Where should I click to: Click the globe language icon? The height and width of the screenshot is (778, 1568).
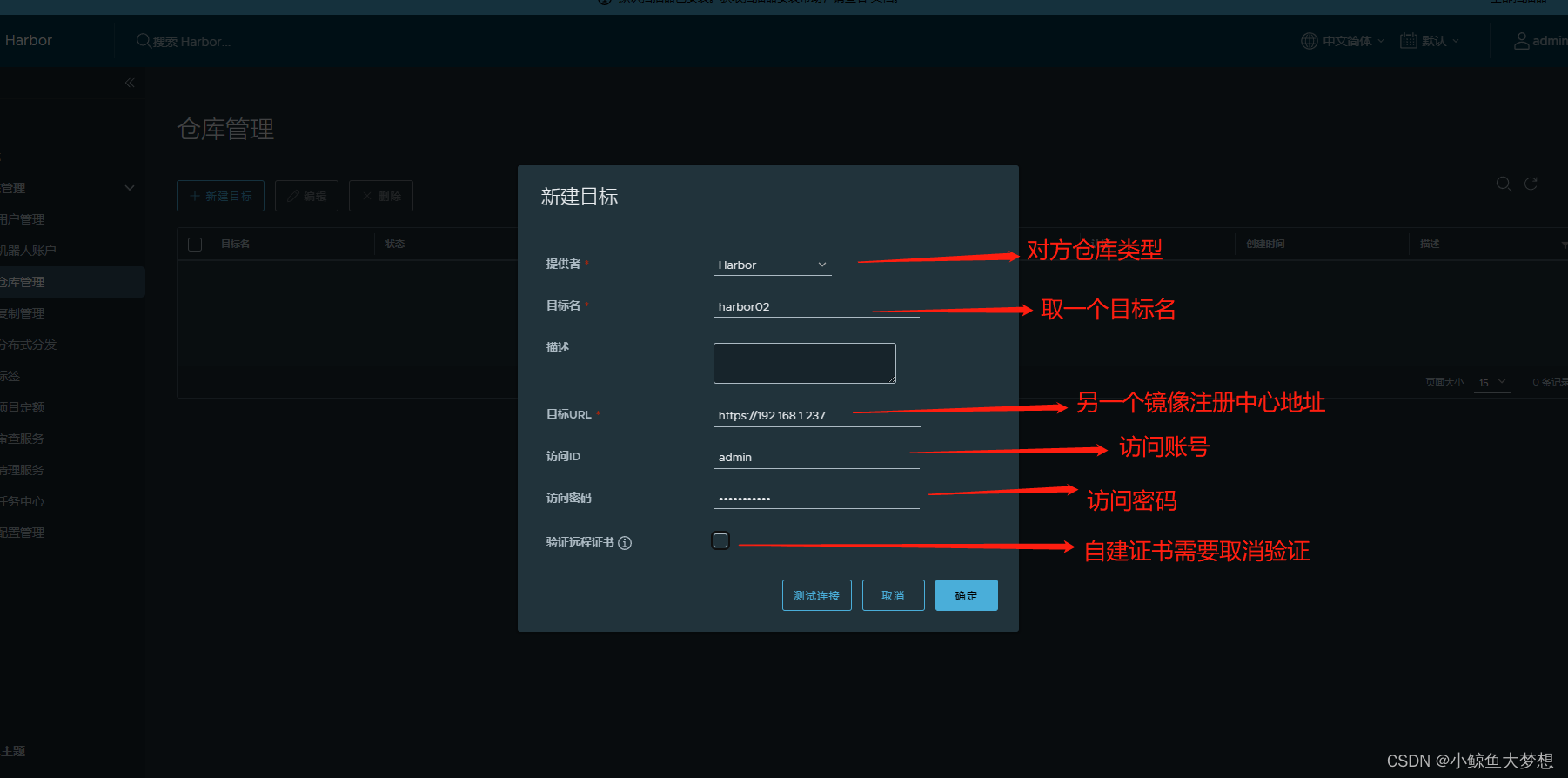[1309, 41]
